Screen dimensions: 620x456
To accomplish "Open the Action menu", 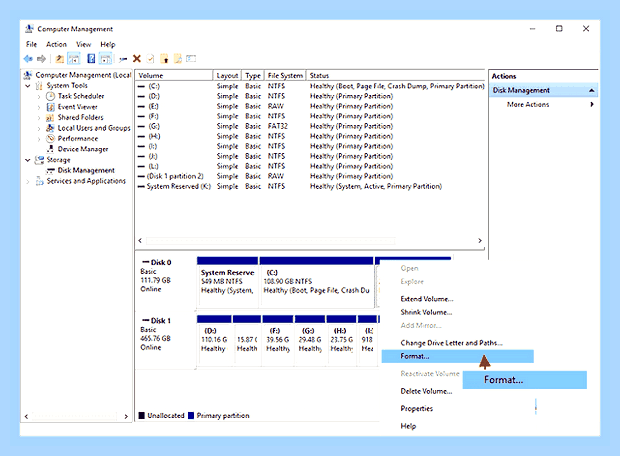I will (56, 44).
